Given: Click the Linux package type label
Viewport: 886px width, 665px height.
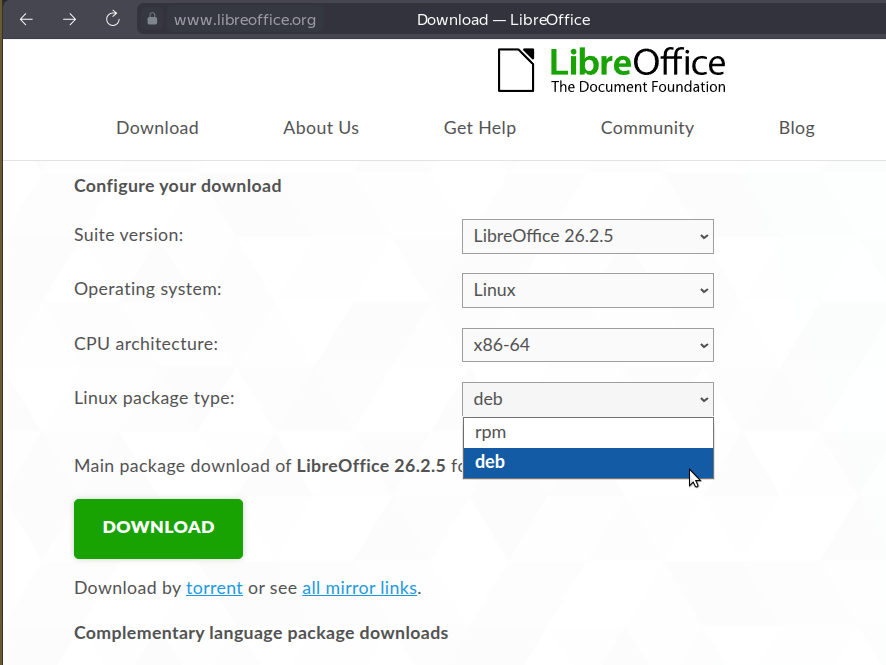Looking at the screenshot, I should tap(154, 398).
